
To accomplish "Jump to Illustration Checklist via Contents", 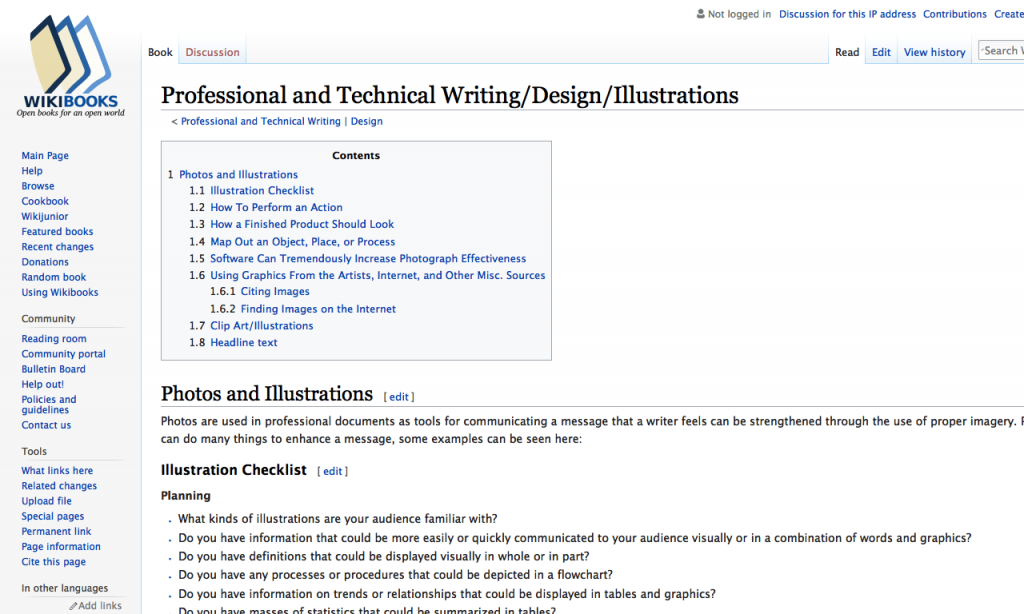I will pyautogui.click(x=262, y=190).
